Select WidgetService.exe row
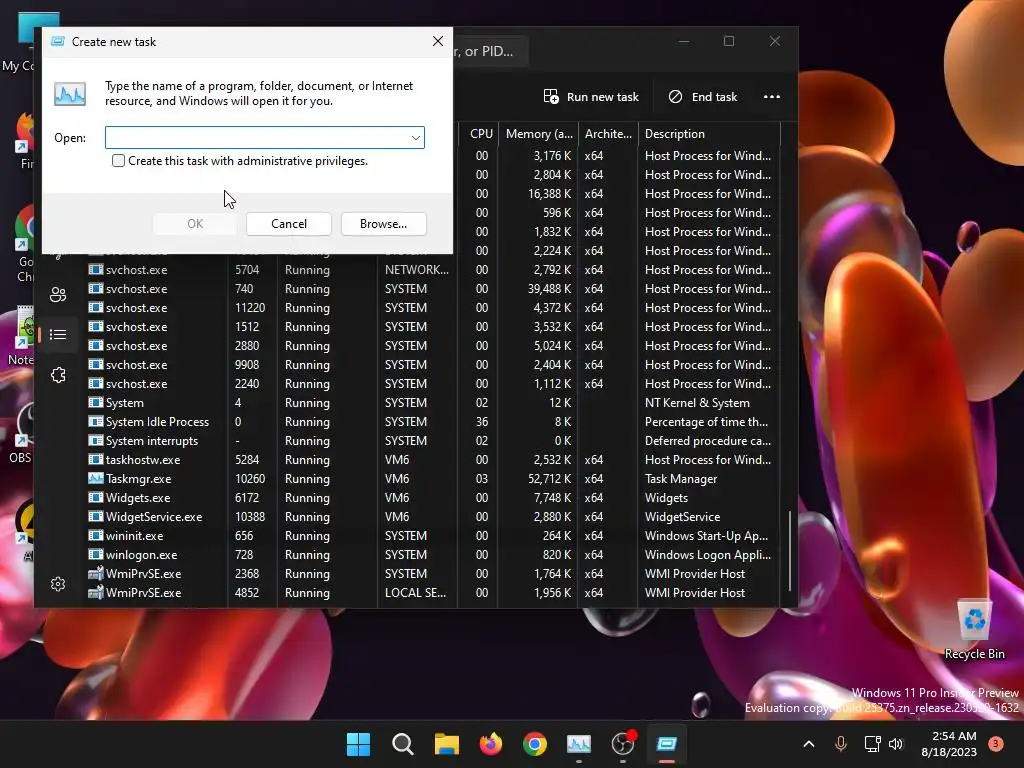Image resolution: width=1024 pixels, height=768 pixels. click(x=433, y=517)
